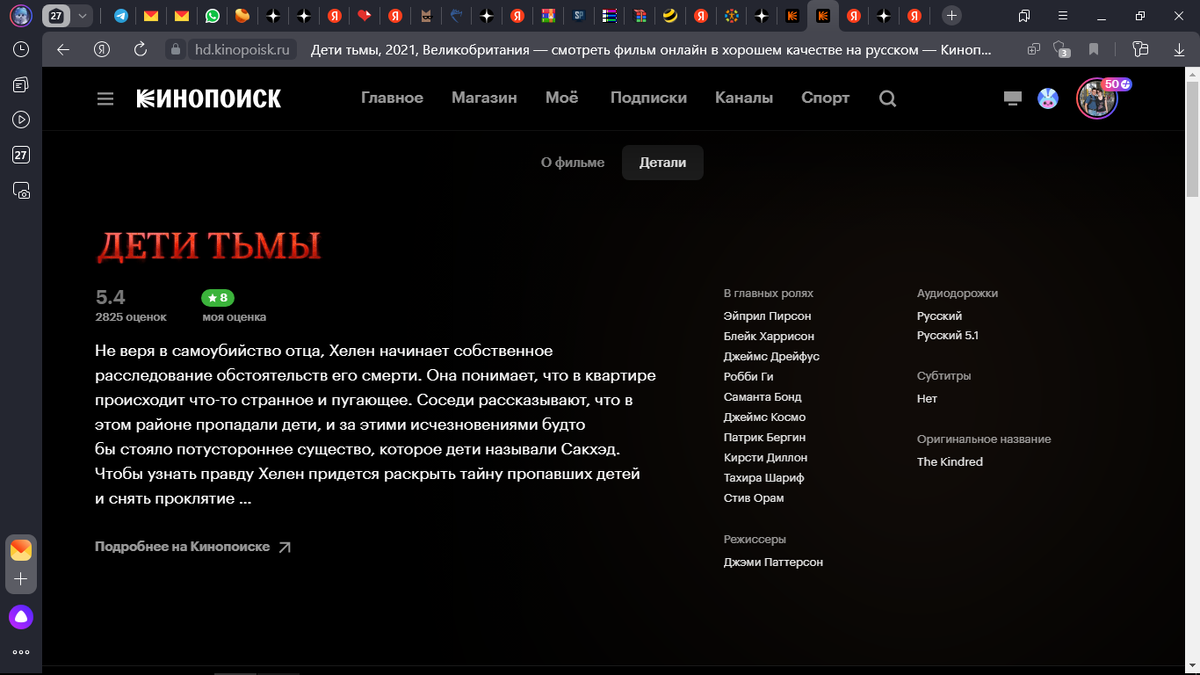The width and height of the screenshot is (1200, 675).
Task: Open the Магазин menu item
Action: (484, 98)
